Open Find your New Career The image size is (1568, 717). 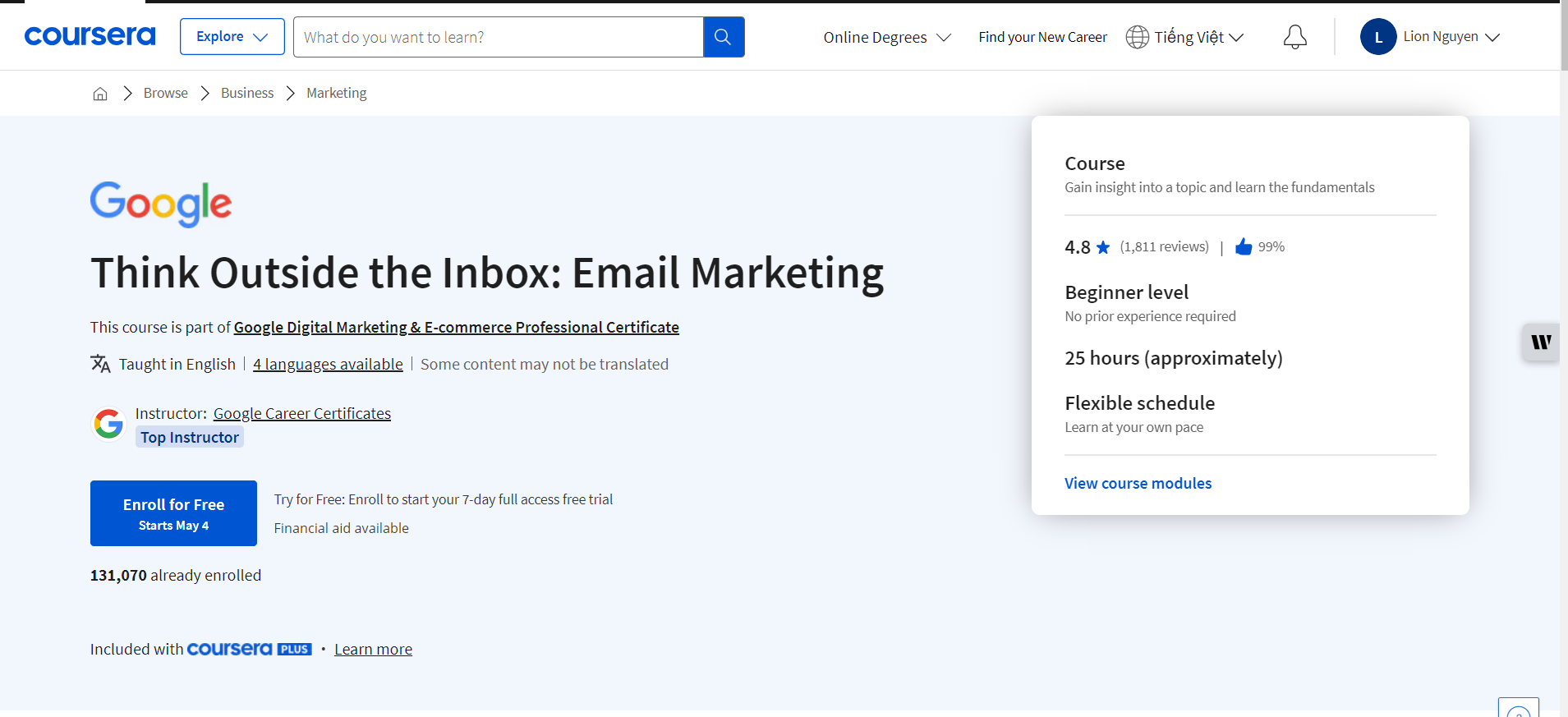tap(1042, 37)
